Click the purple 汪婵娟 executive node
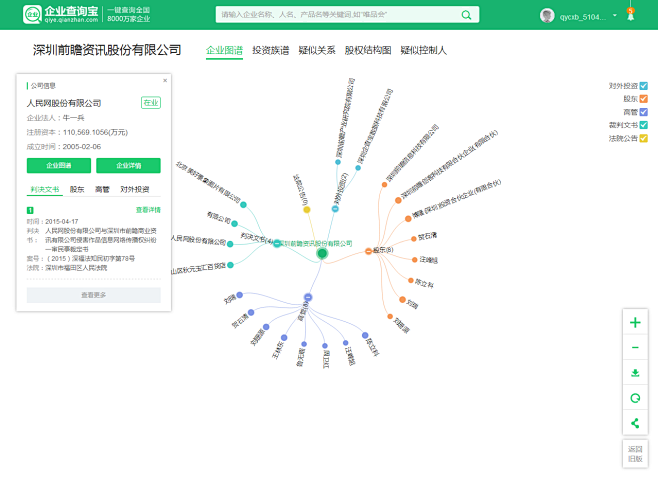Screen dimensions: 658x484 [x=345, y=343]
